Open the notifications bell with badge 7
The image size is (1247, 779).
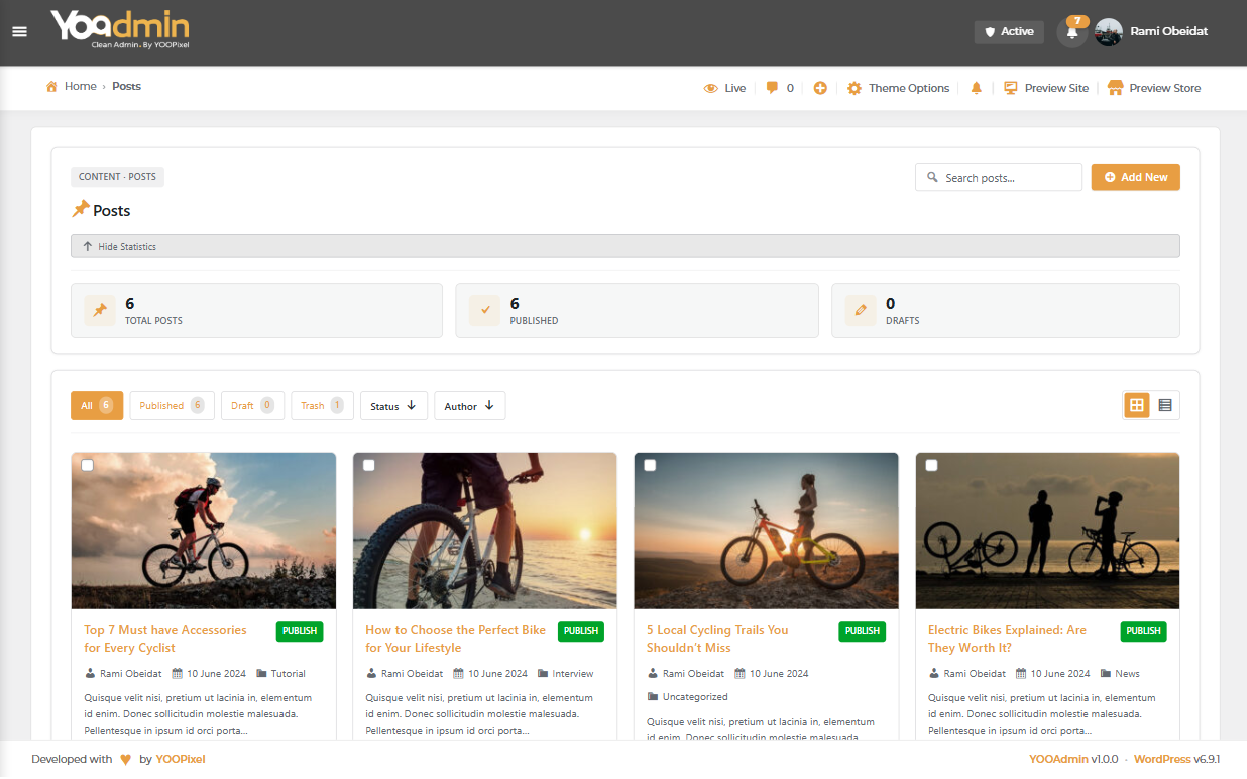click(1072, 32)
